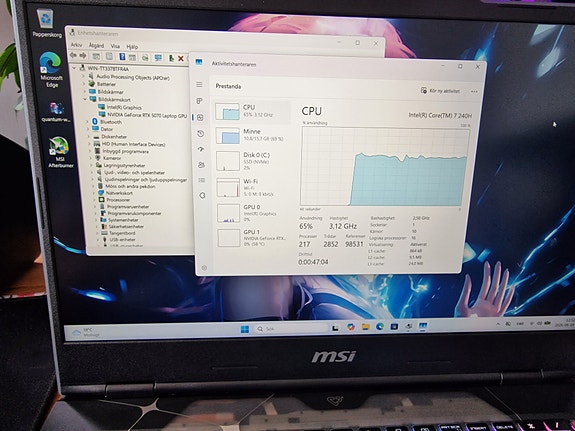Screen dimensions: 575x431
Task: Show hidden system tray icons chevron
Action: 498,324
